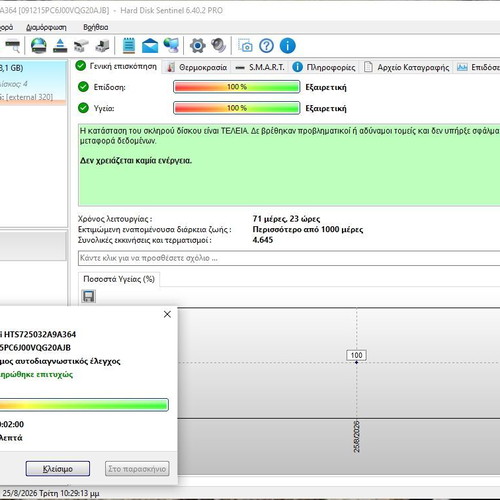Screen dimensions: 500x500
Task: Click the comment input field
Action: pyautogui.click(x=289, y=258)
